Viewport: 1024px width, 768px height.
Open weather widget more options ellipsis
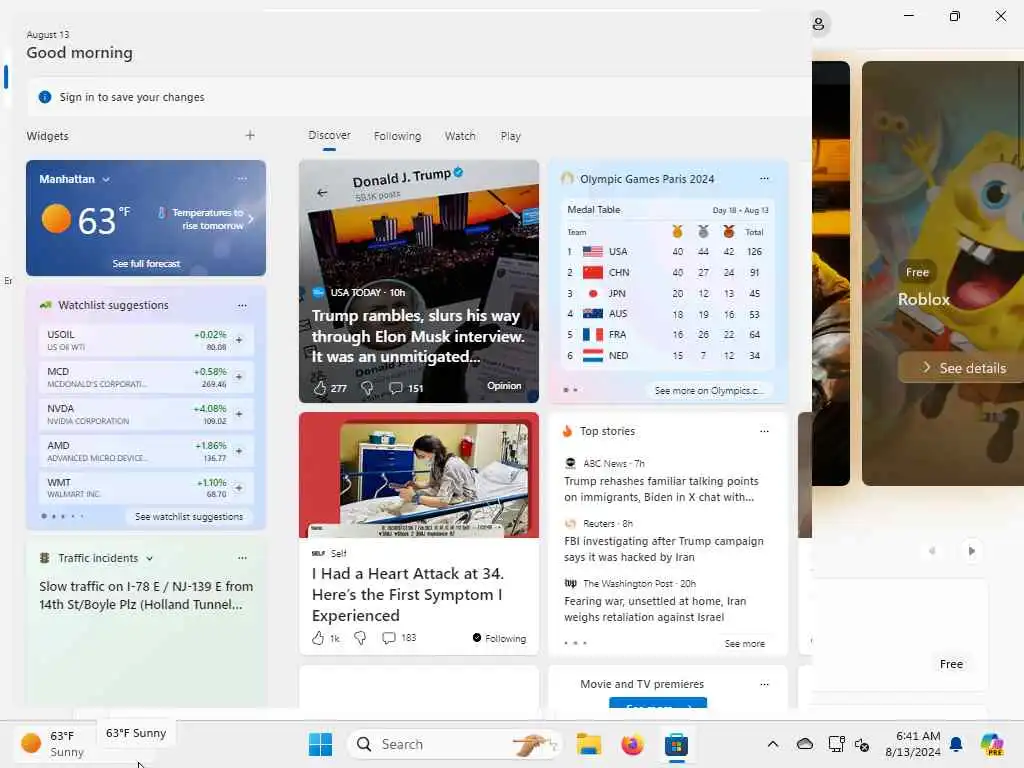(242, 179)
